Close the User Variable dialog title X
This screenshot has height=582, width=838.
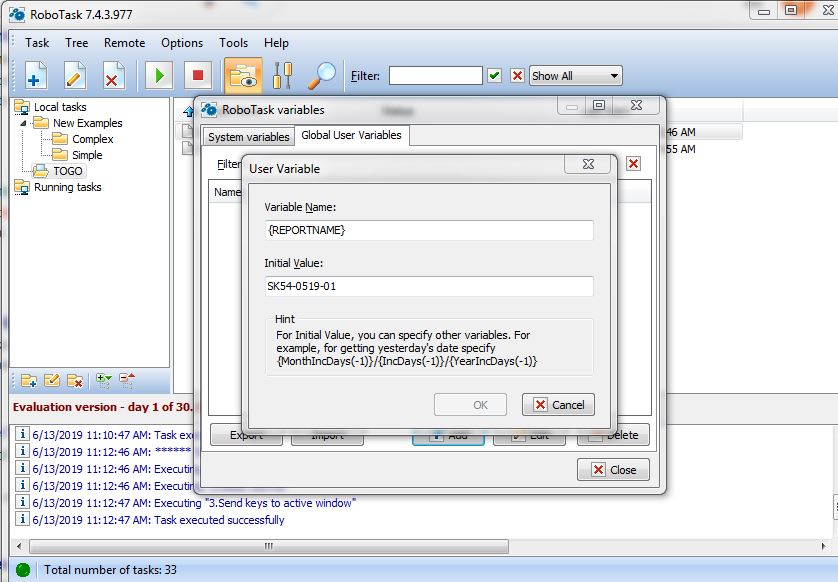[588, 164]
